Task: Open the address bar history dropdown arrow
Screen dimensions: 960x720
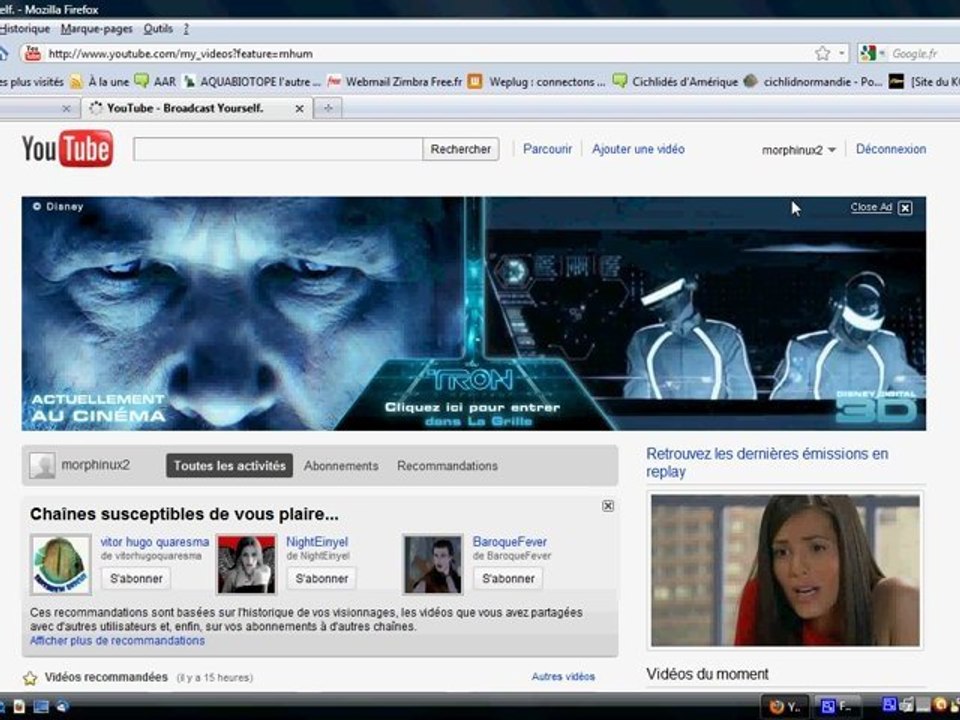Action: [842, 54]
